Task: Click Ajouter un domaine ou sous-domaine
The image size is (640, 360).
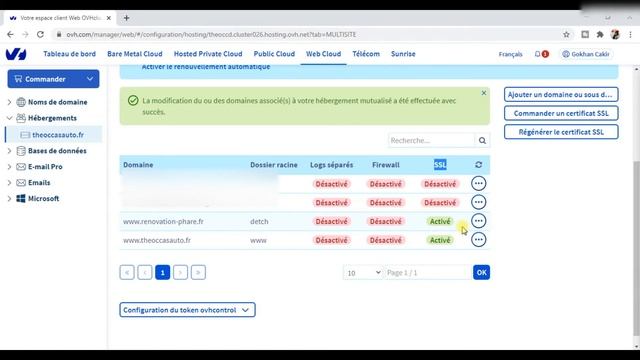Action: (x=561, y=94)
